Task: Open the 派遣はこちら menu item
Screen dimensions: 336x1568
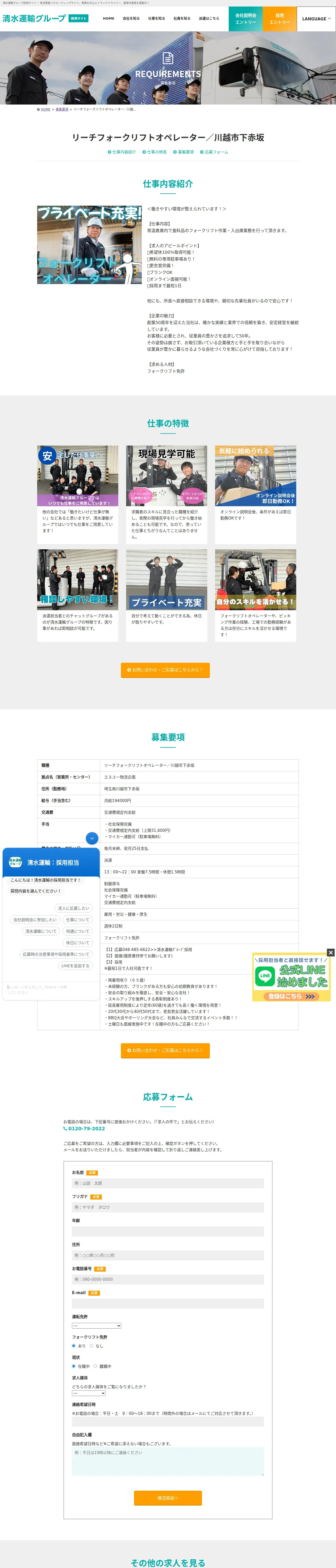Action: [209, 19]
